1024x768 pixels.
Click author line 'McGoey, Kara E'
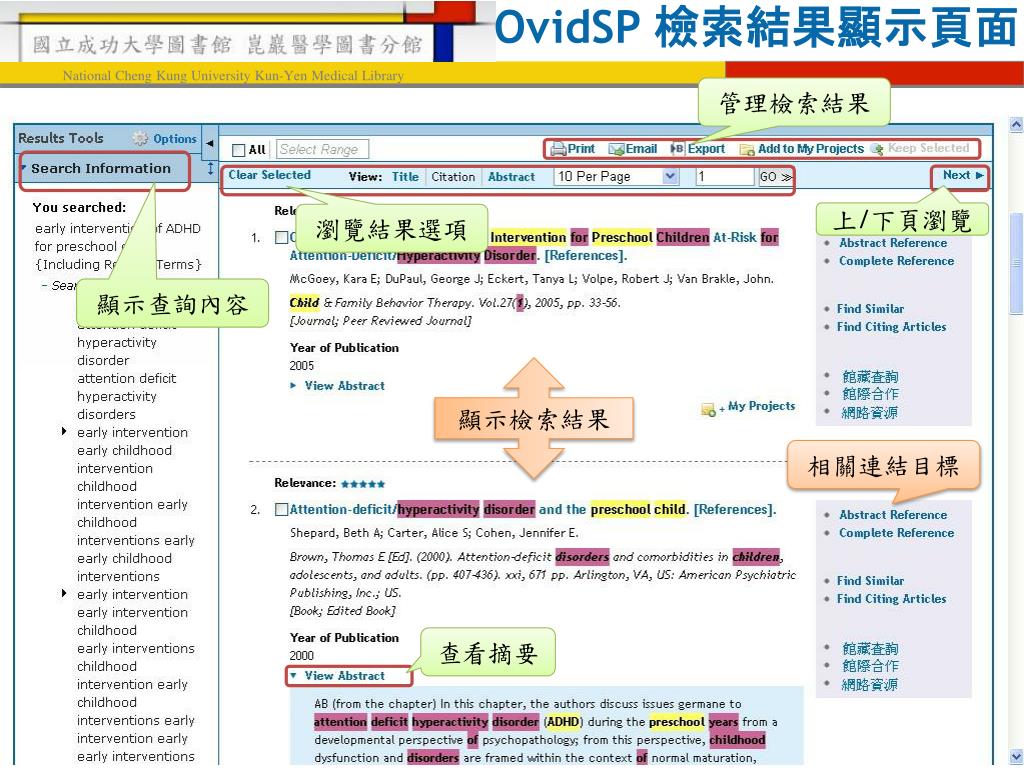tap(532, 279)
